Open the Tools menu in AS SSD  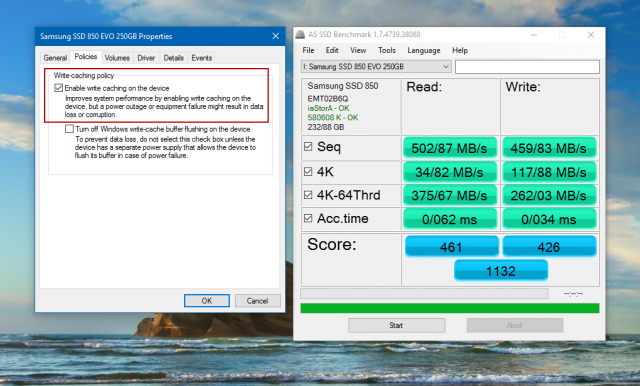(387, 50)
